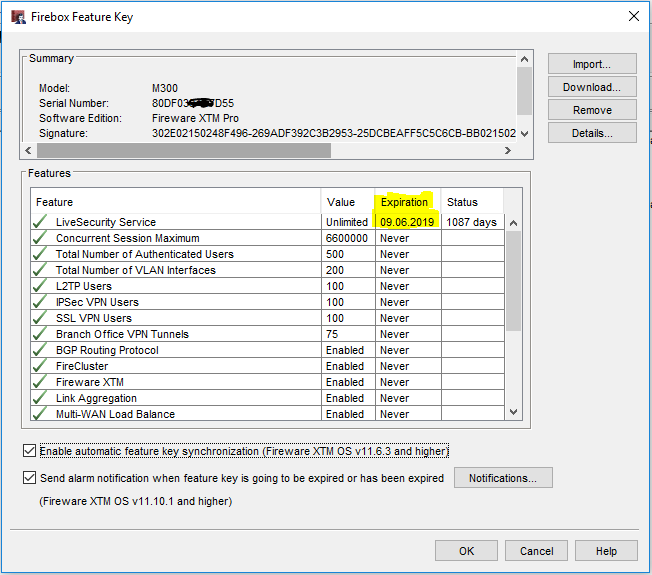Screen dimensions: 652x575
Task: Select the SSL VPN Users row
Action: click(x=268, y=318)
